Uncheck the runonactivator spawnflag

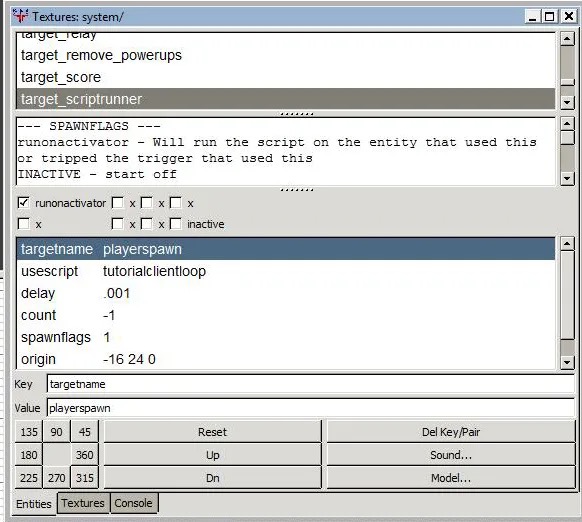pyautogui.click(x=23, y=203)
